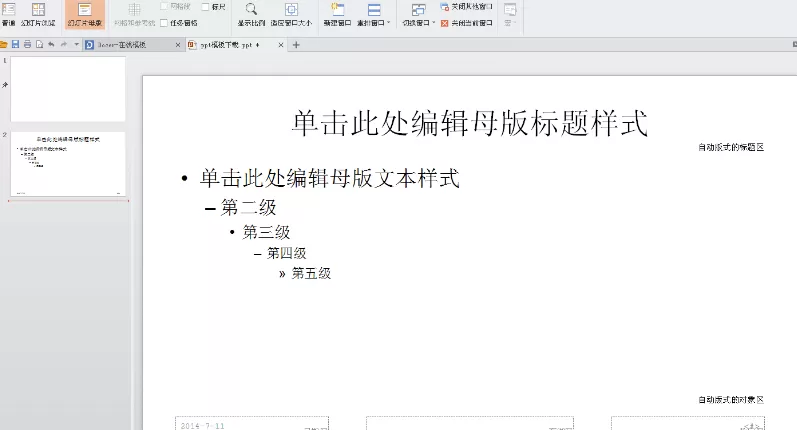Click the slide number placeholder box
Viewport: 797px width, 430px height.
click(x=688, y=423)
